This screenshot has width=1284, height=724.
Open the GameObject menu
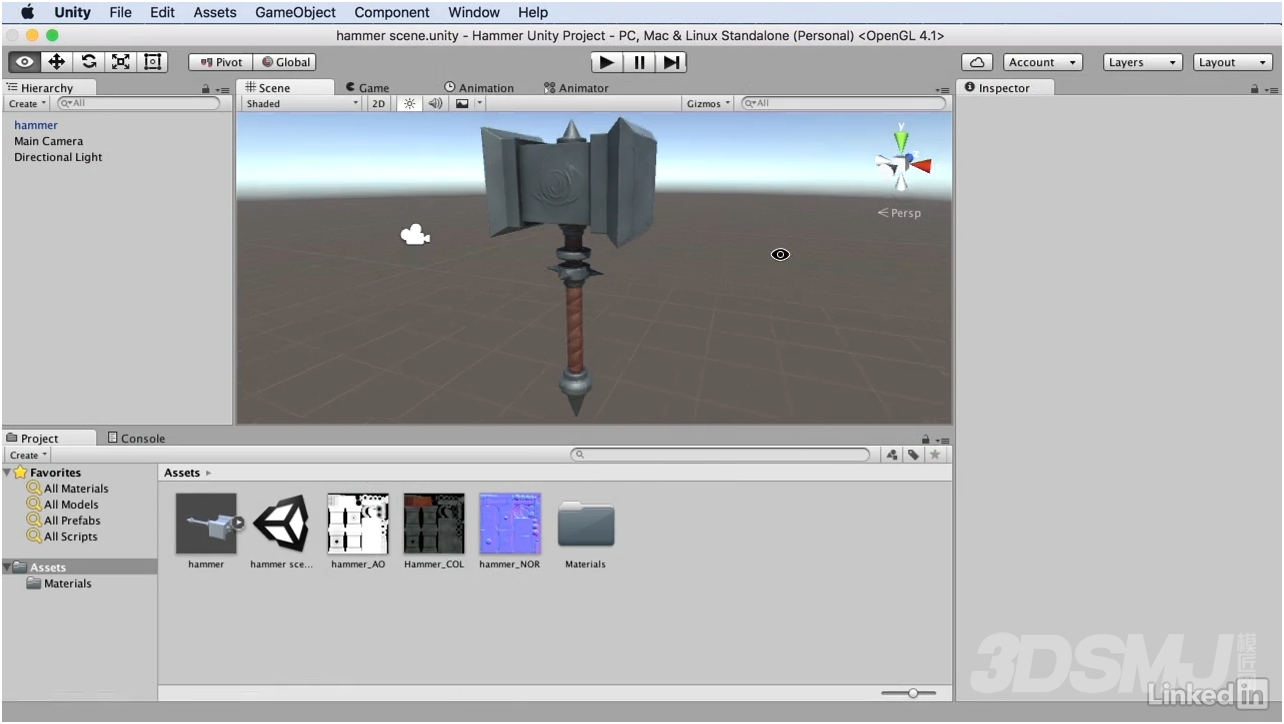(x=295, y=12)
